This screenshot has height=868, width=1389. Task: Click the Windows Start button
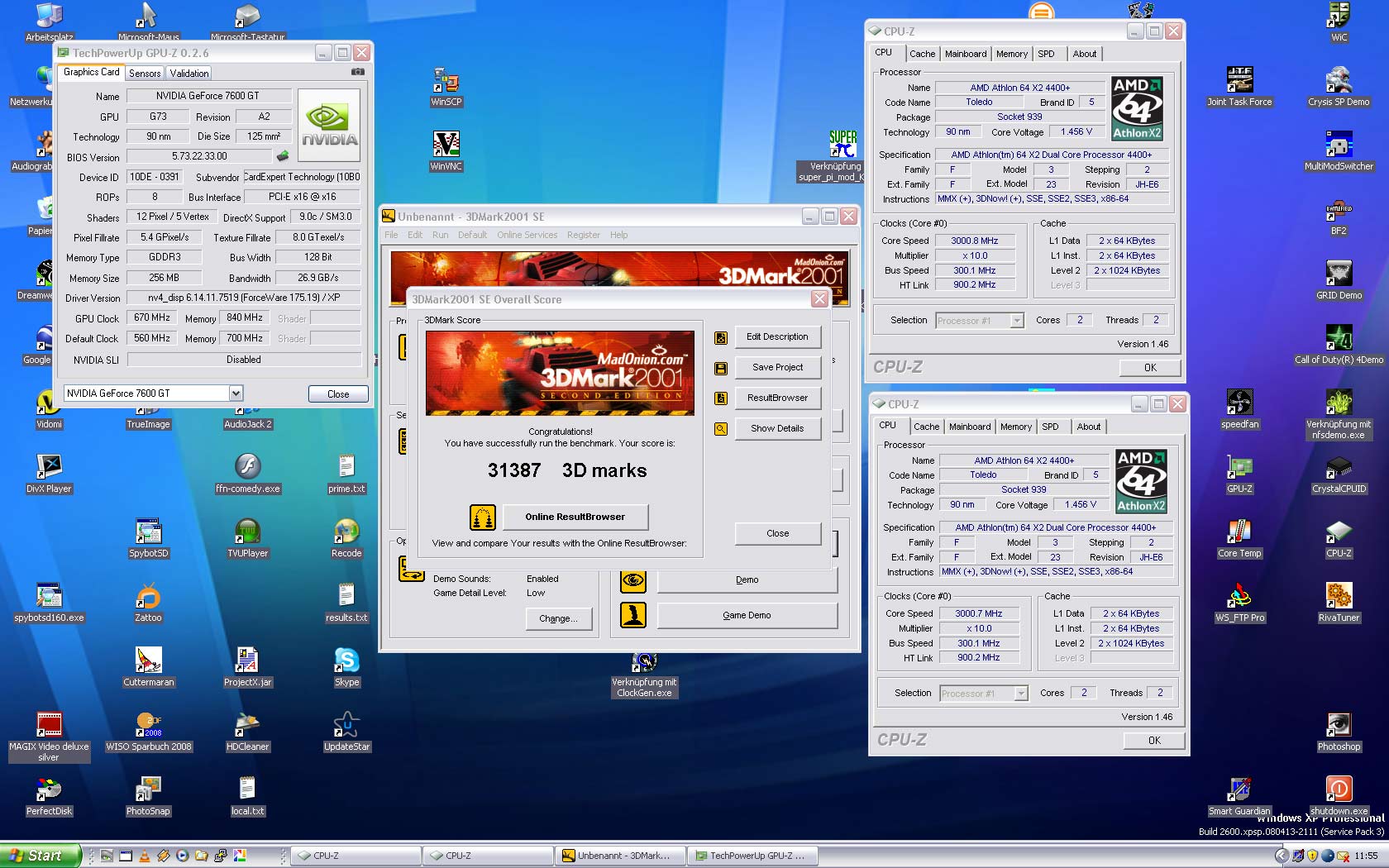(x=40, y=856)
